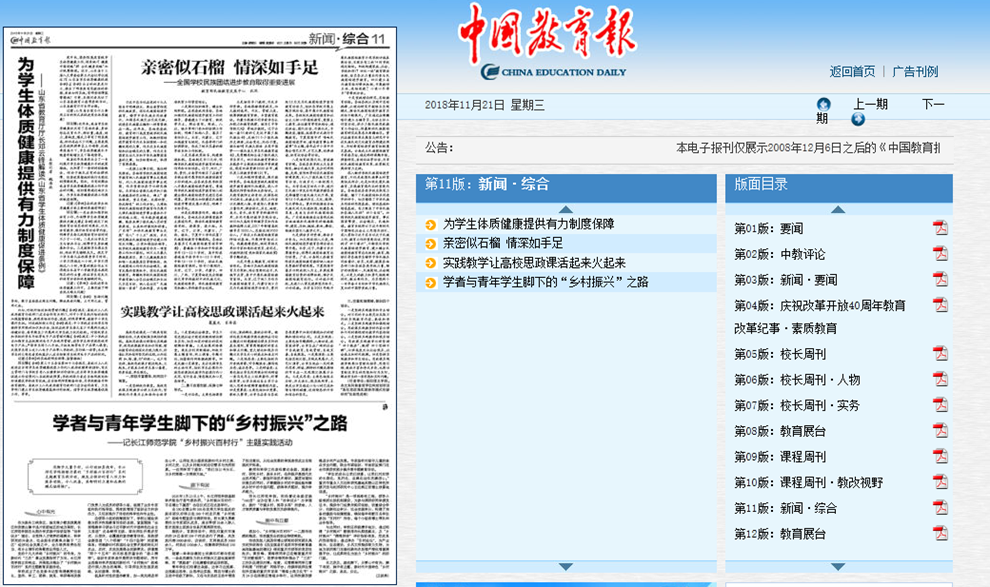Open PDF icon for 第03版 新闻·要闻
The height and width of the screenshot is (587, 990).
pos(940,279)
